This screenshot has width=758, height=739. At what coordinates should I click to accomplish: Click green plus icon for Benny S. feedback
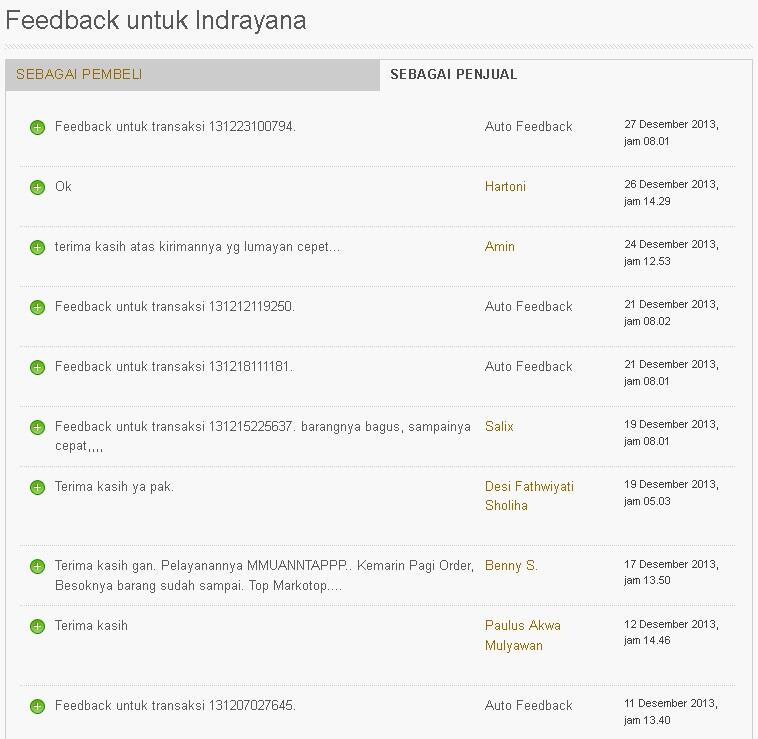(x=37, y=566)
